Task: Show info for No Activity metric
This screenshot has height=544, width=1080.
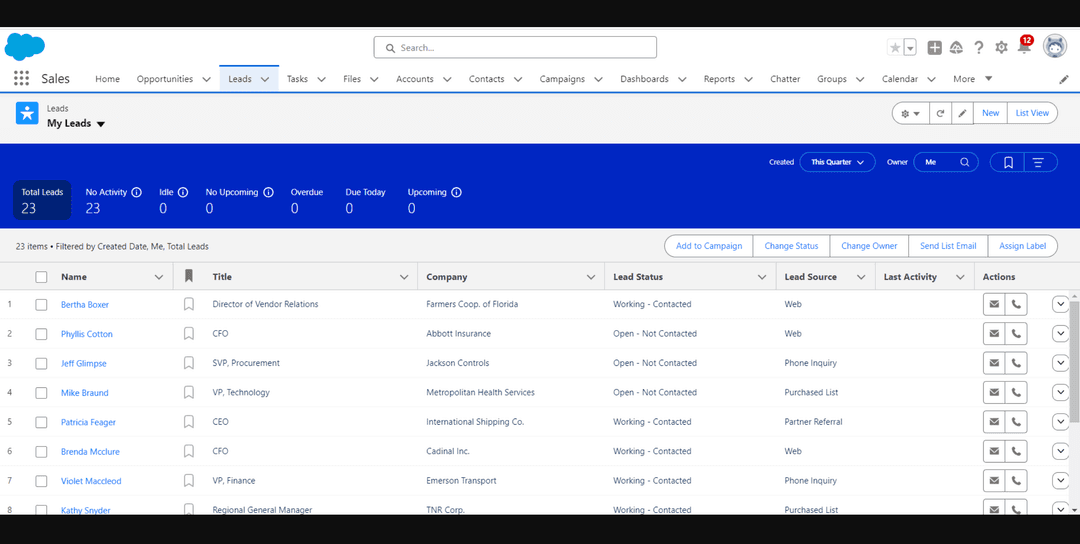Action: pyautogui.click(x=136, y=192)
